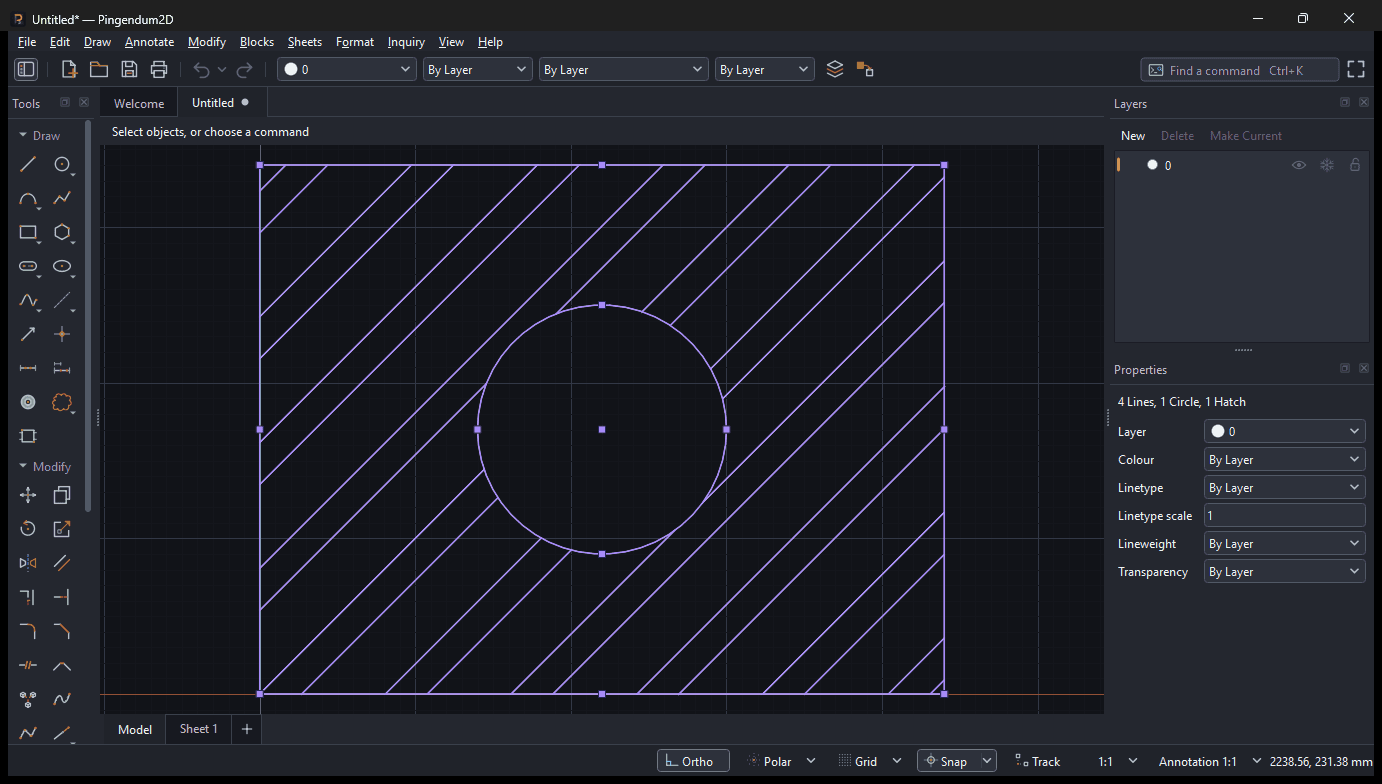The image size is (1382, 784).
Task: Expand the Colour dropdown in Properties
Action: tap(1285, 460)
